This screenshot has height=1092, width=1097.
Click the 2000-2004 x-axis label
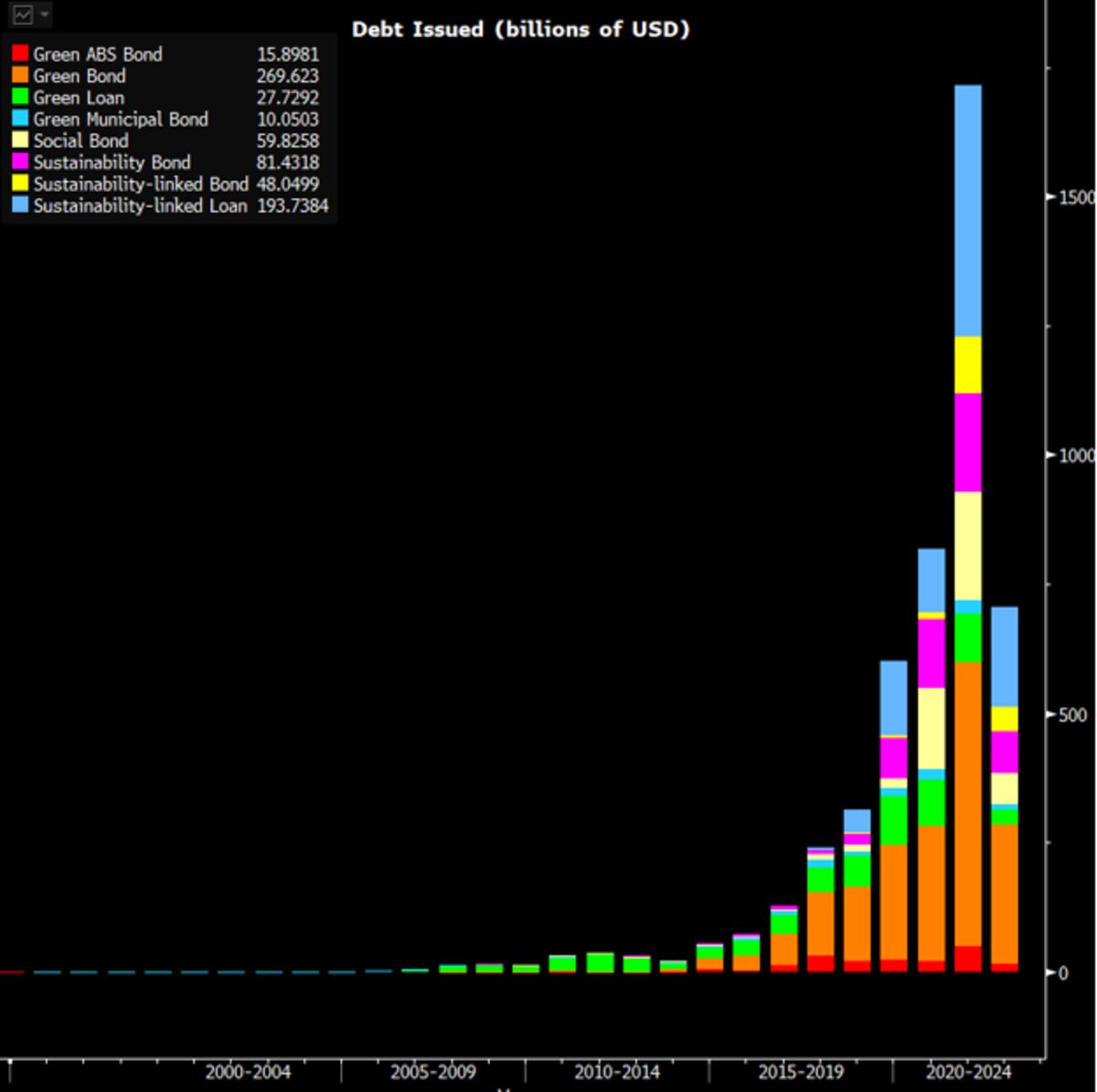(x=248, y=1072)
